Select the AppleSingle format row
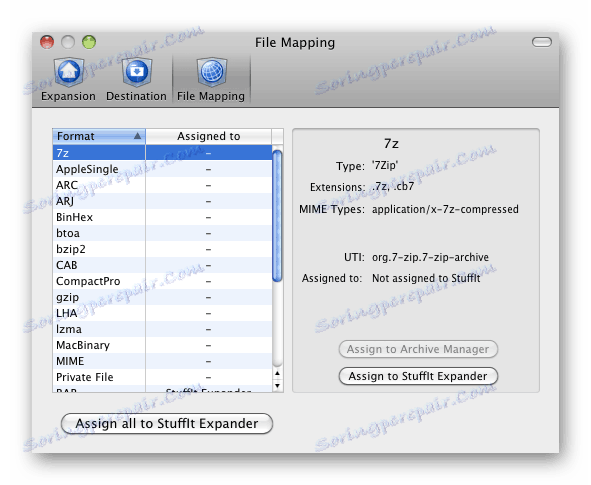Viewport: 591px width, 485px height. click(x=162, y=169)
